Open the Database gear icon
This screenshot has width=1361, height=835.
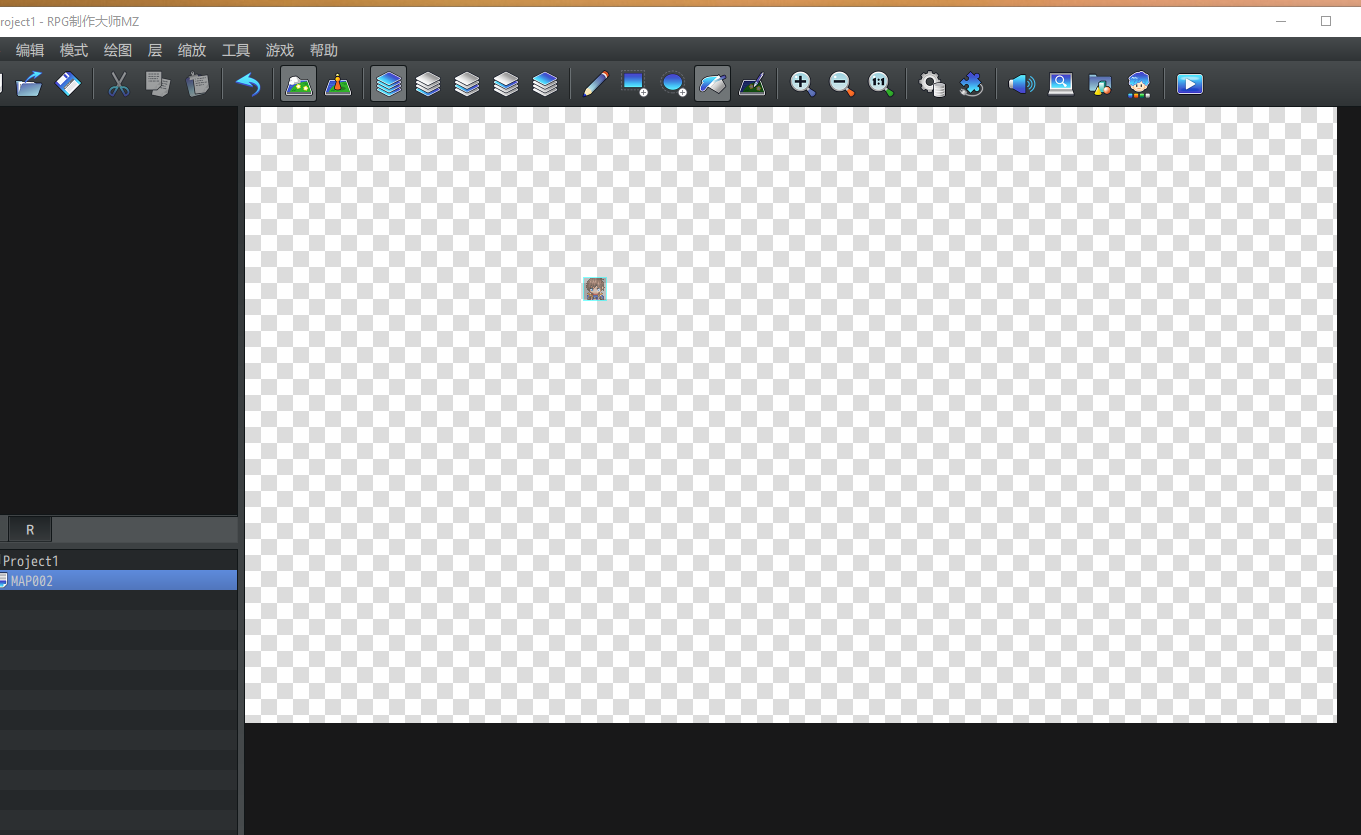coord(932,84)
